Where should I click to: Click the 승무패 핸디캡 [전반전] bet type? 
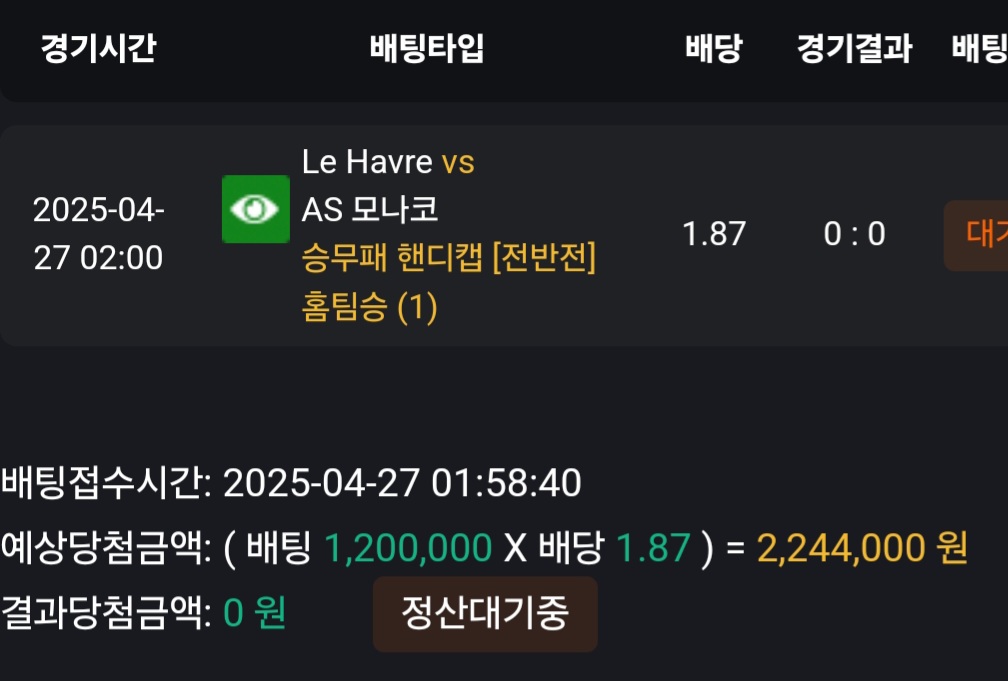coord(449,257)
